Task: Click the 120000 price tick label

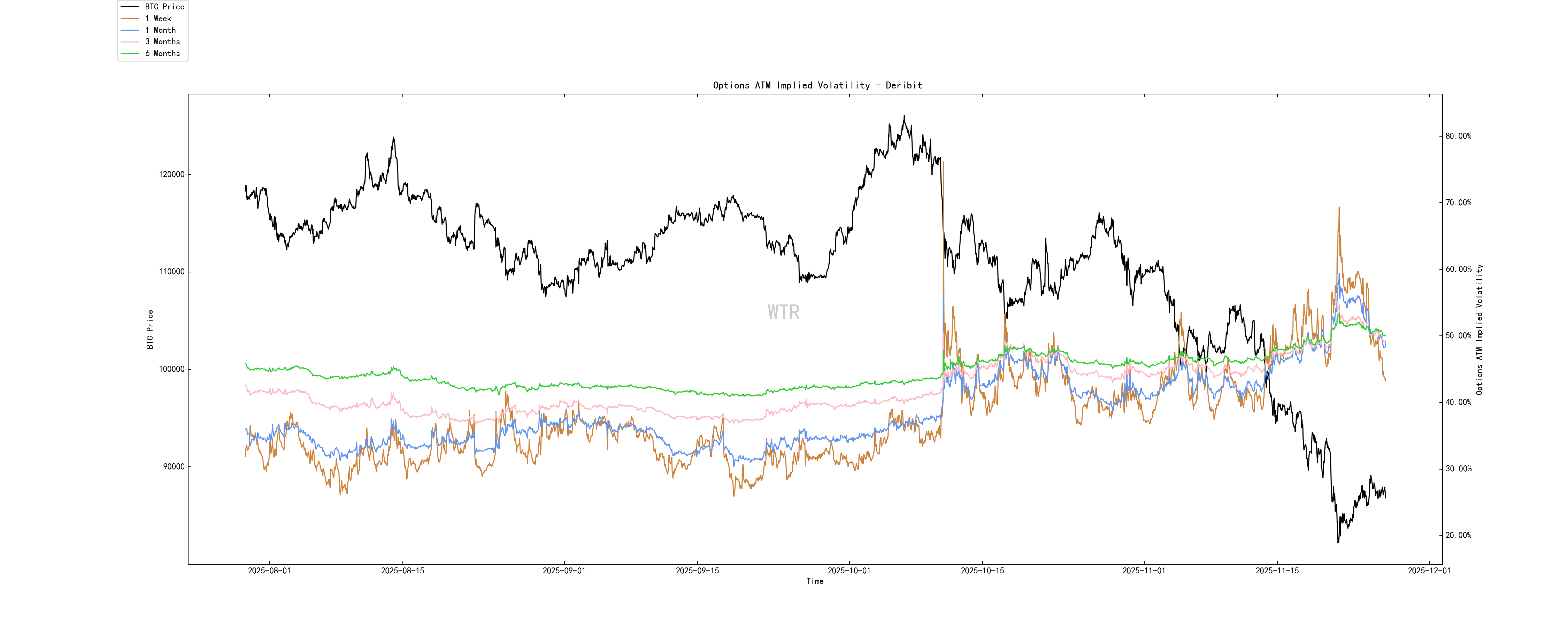Action: tap(172, 174)
